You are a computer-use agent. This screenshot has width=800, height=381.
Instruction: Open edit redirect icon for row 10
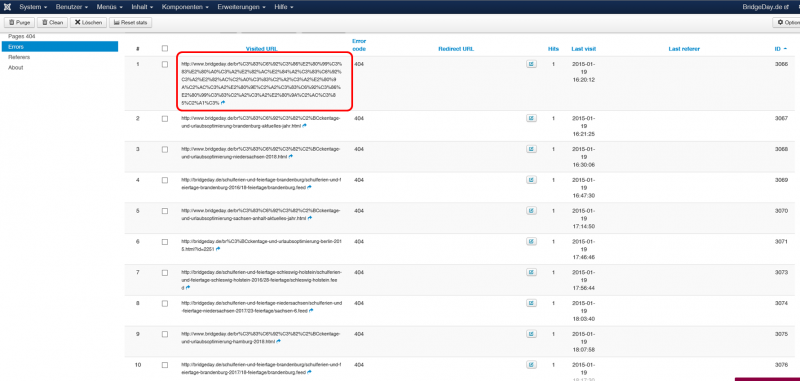tap(531, 365)
